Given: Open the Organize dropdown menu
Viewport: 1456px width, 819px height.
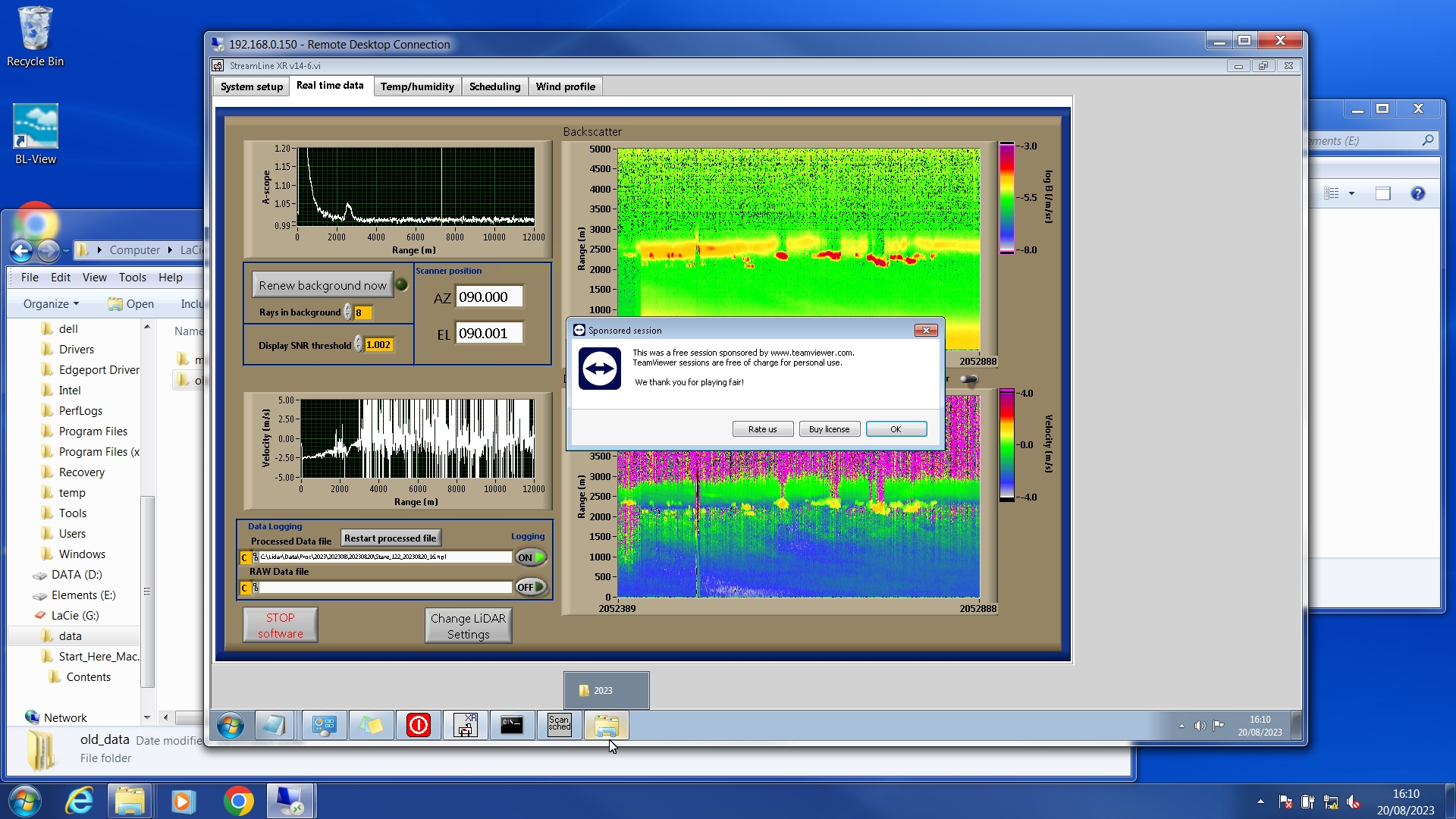Looking at the screenshot, I should 51,304.
